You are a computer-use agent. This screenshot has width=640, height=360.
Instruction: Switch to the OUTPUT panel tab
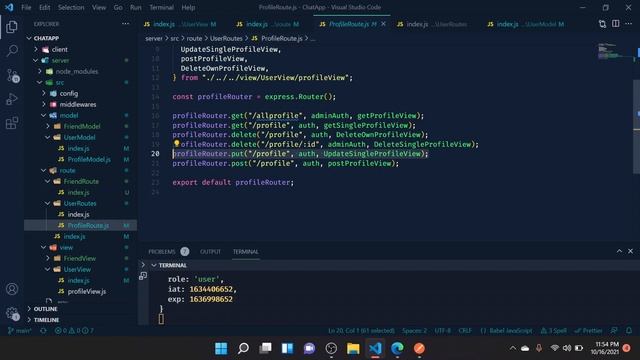click(210, 251)
